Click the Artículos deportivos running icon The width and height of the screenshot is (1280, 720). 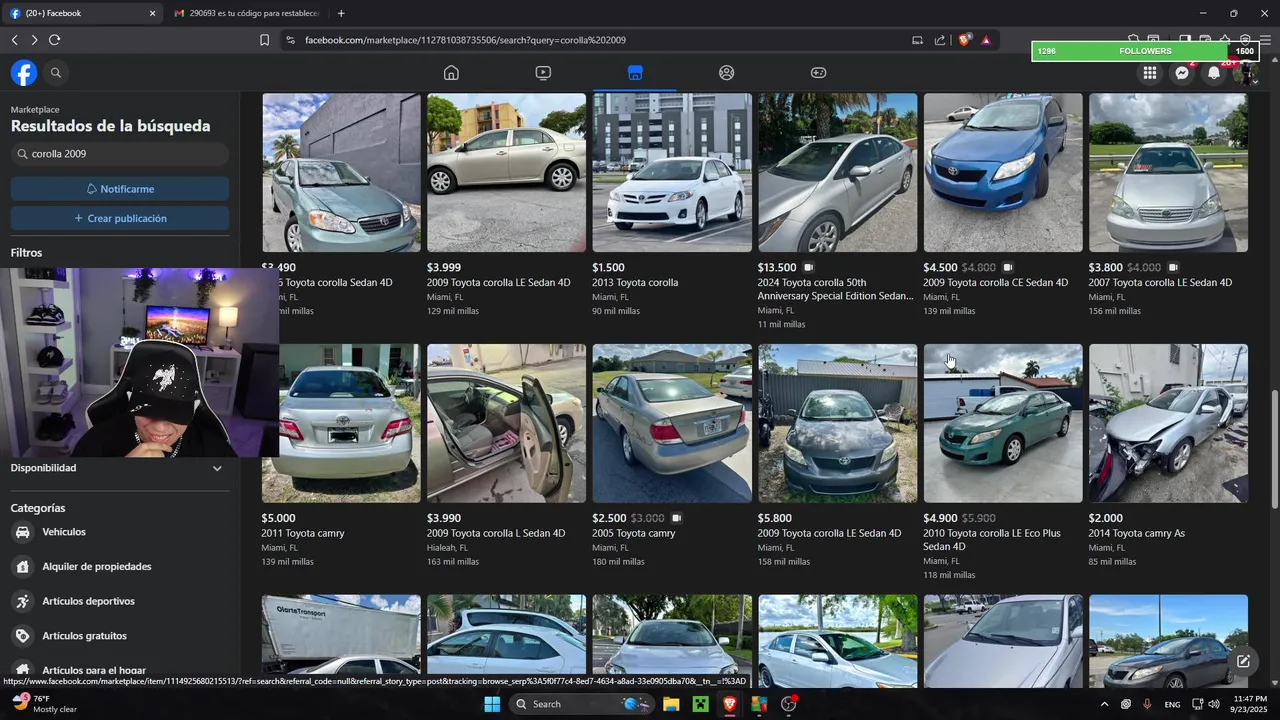click(22, 601)
